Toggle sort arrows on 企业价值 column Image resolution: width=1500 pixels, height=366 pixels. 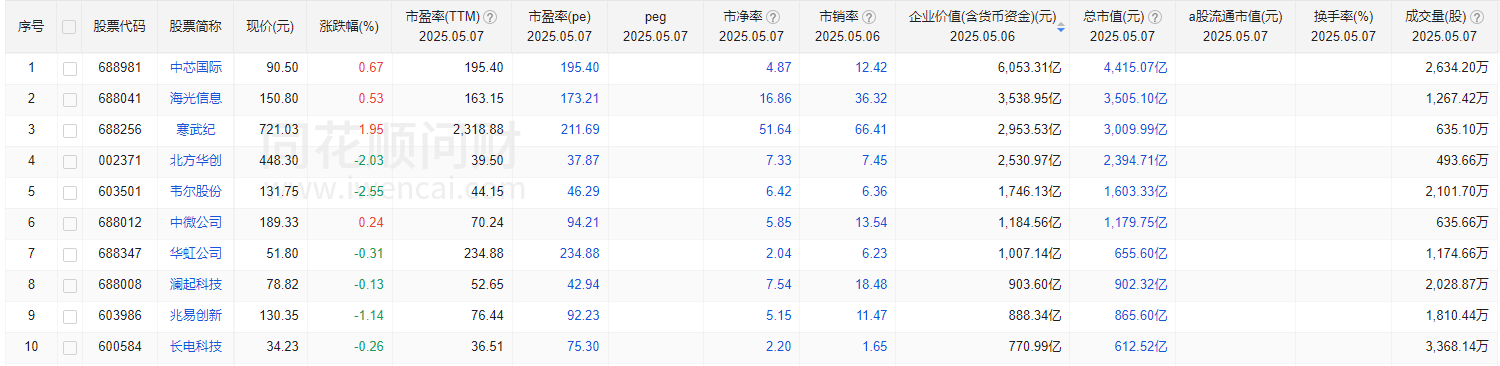click(1060, 27)
